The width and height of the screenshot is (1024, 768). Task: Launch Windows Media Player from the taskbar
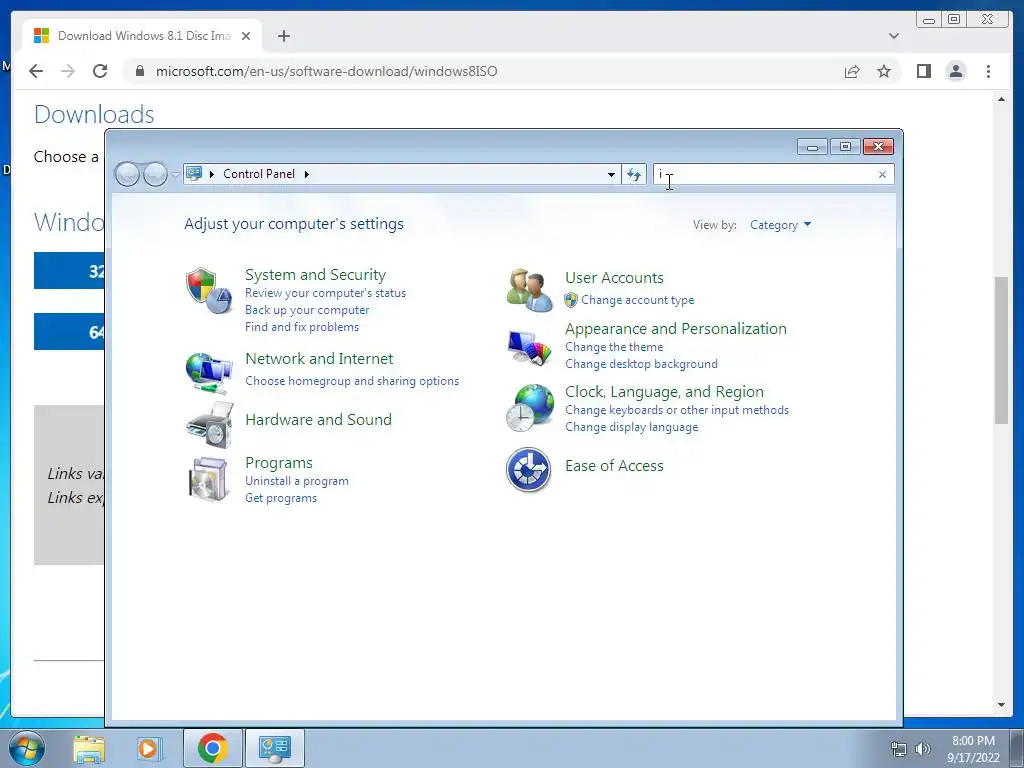tap(148, 748)
